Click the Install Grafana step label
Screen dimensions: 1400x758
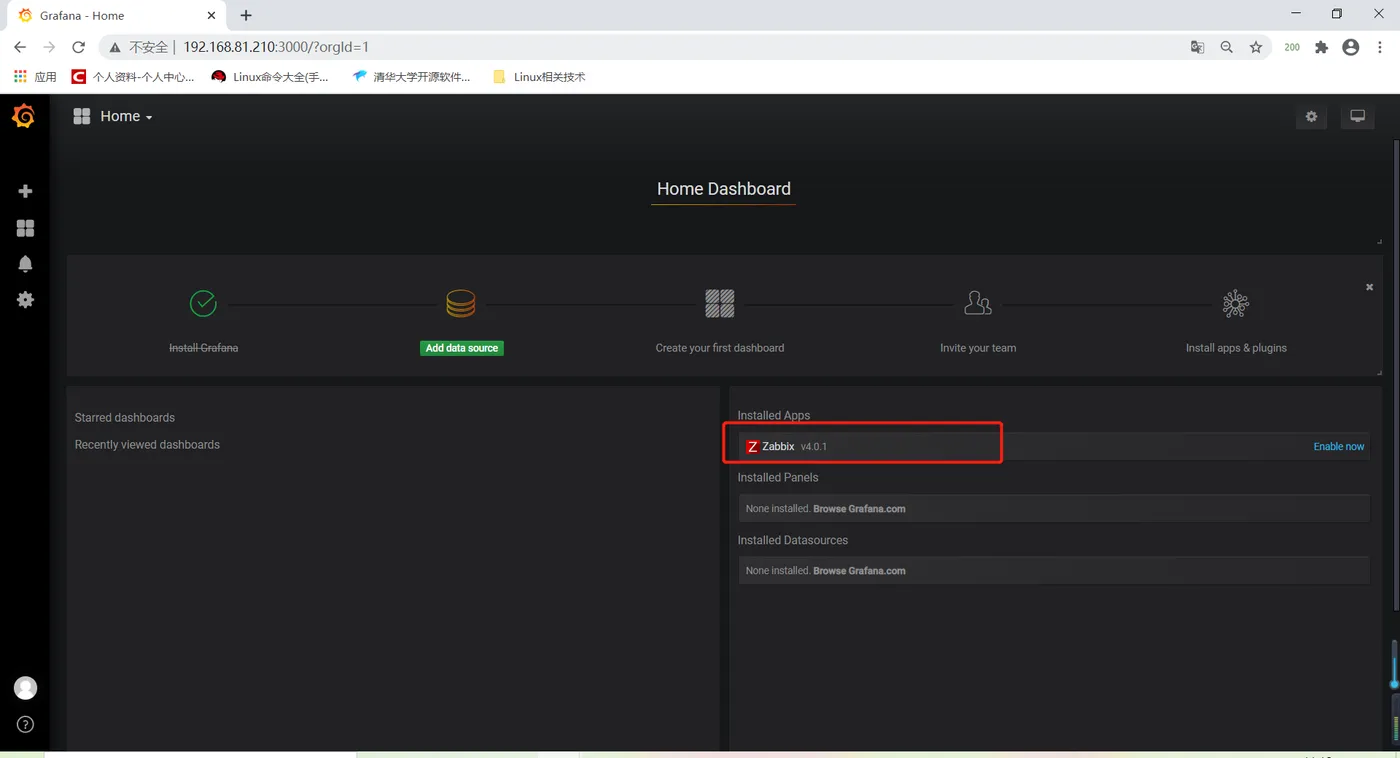coord(203,348)
